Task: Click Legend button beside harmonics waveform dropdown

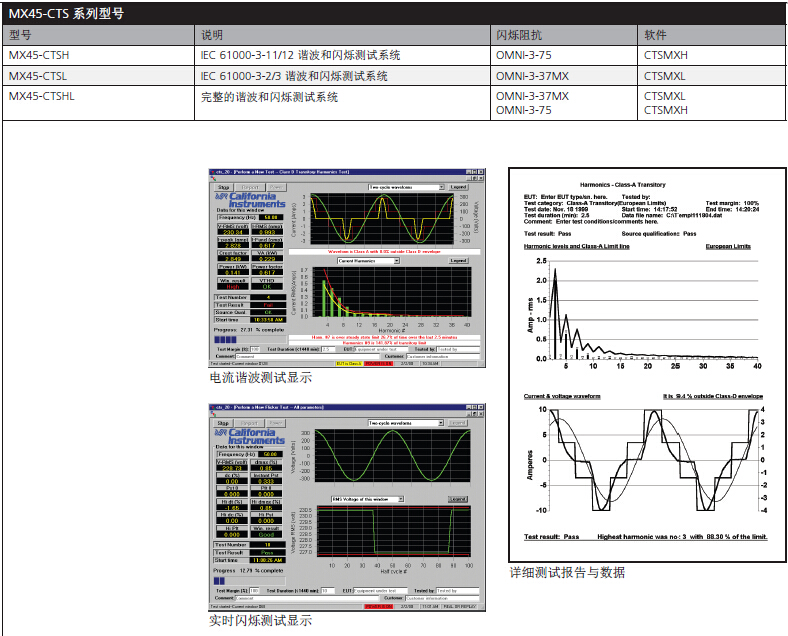Action: point(458,187)
